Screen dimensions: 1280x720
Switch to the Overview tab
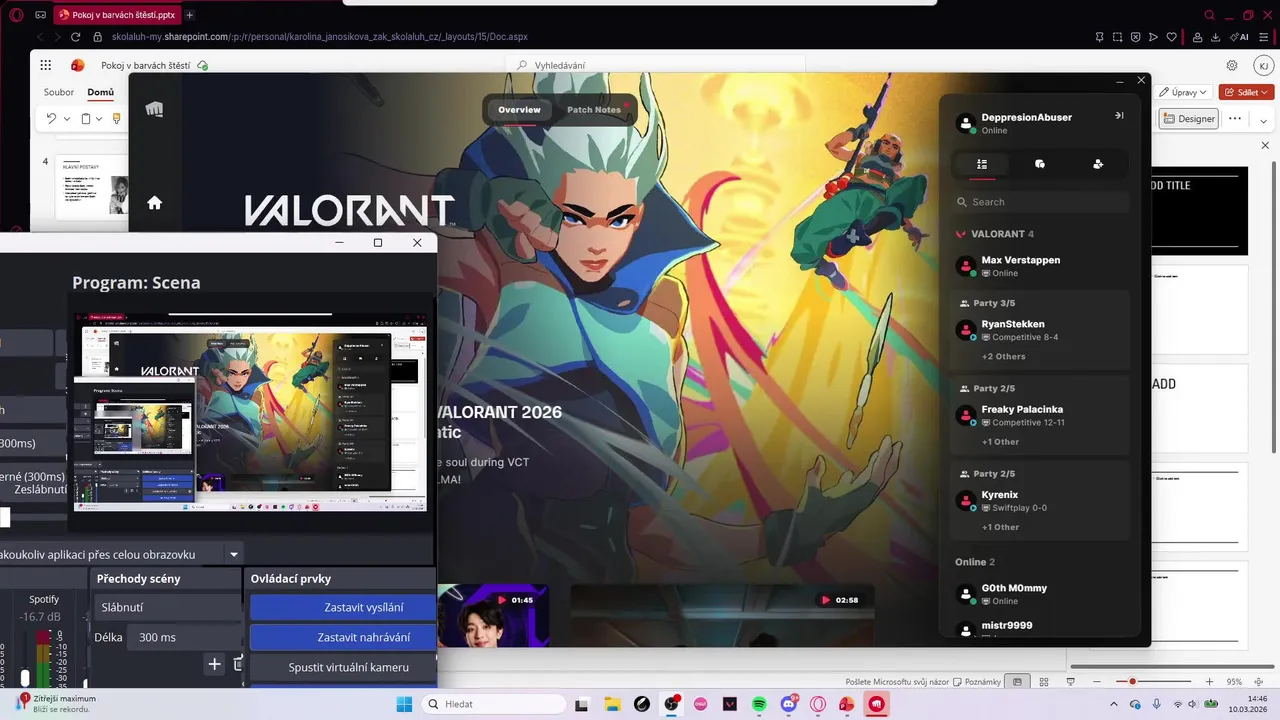coord(519,110)
